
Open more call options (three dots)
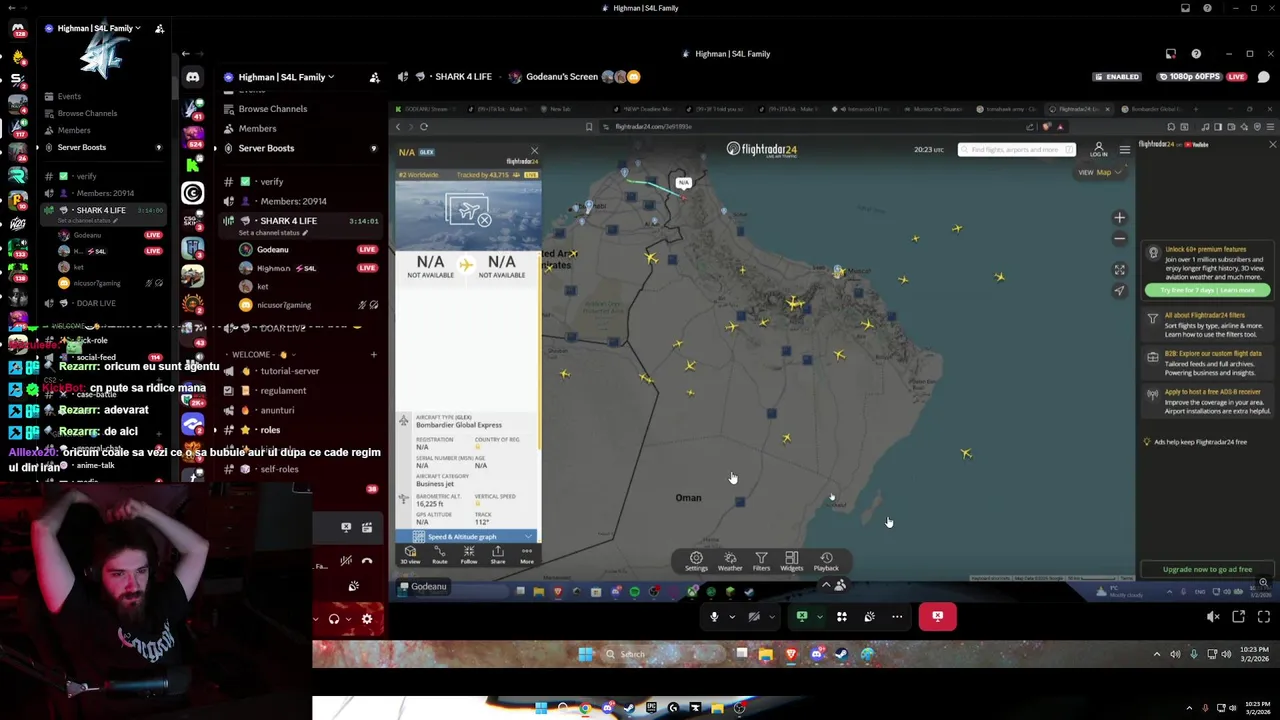pos(897,616)
